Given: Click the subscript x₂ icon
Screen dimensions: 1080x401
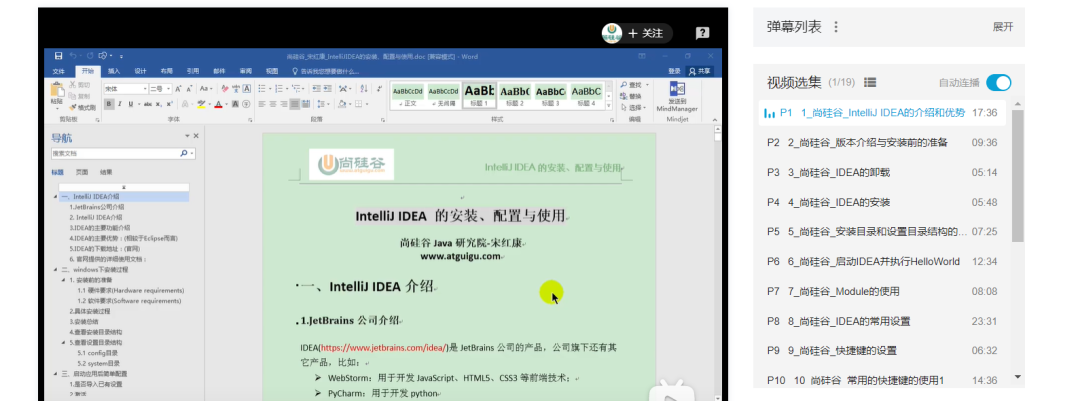Looking at the screenshot, I should [x=158, y=104].
